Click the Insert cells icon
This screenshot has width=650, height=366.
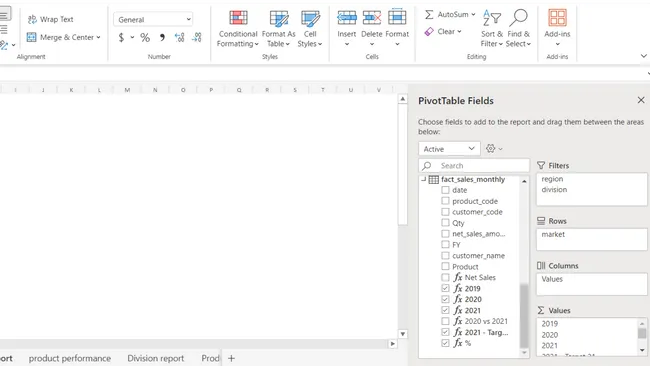pos(347,18)
